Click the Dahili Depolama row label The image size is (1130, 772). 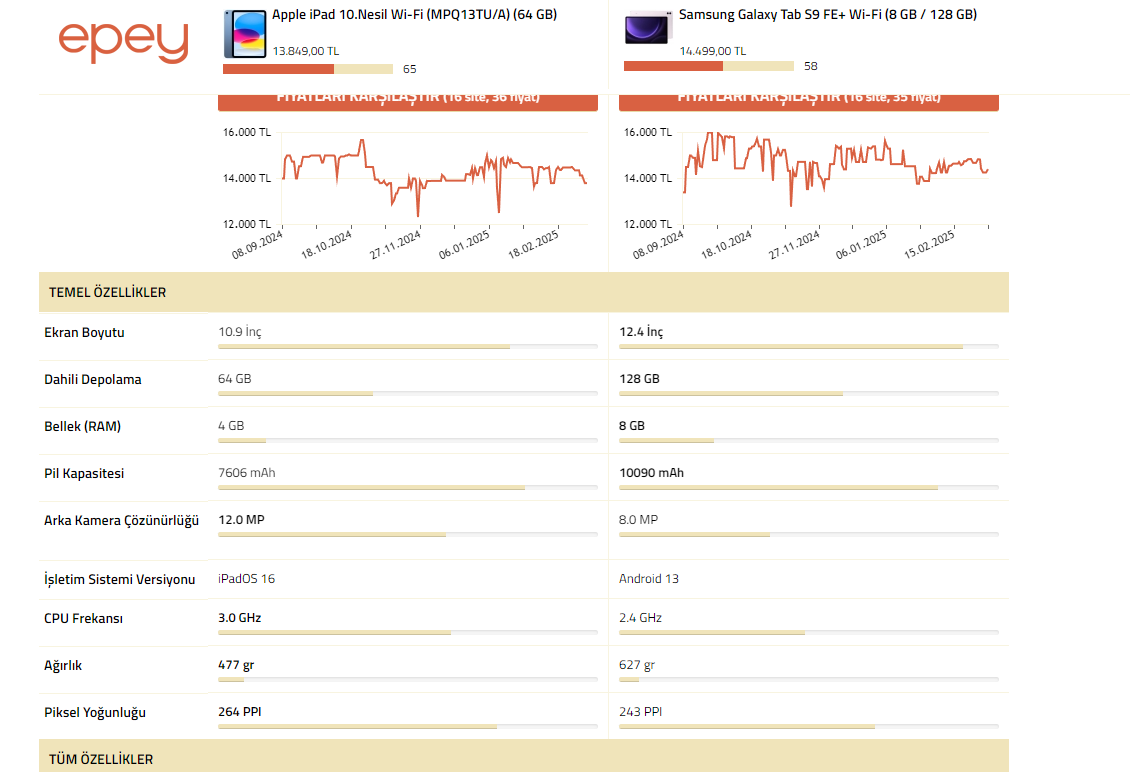click(x=93, y=379)
